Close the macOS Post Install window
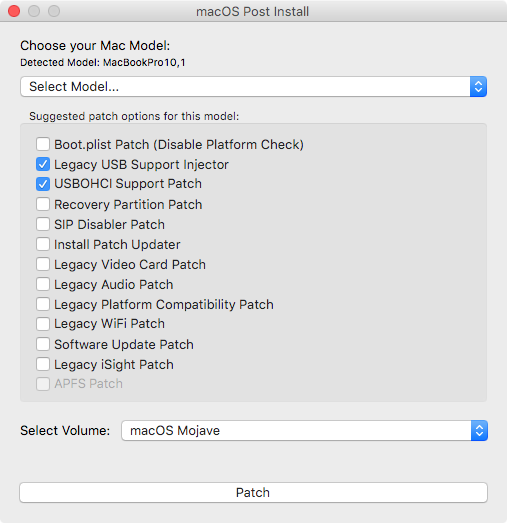Screen dimensions: 507x523 [14, 11]
